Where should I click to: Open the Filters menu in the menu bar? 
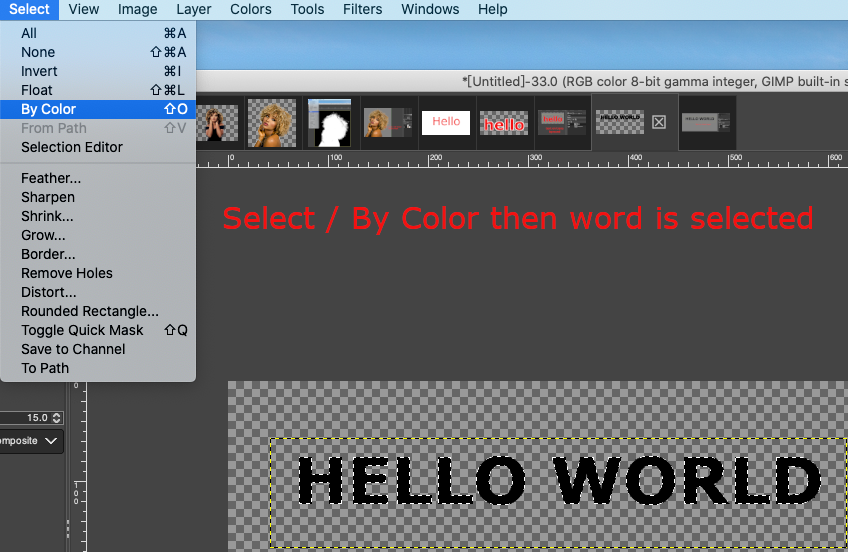[362, 9]
